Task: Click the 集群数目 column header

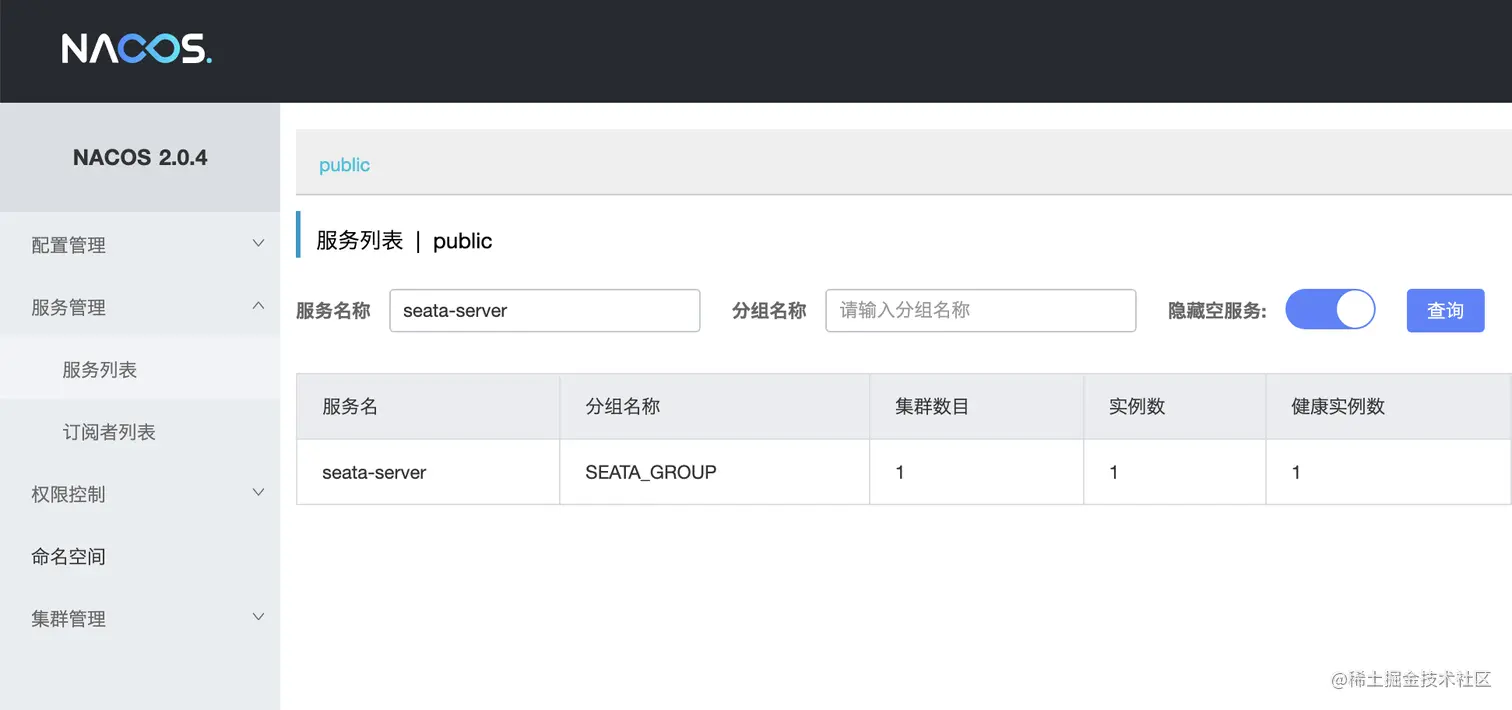Action: 977,406
